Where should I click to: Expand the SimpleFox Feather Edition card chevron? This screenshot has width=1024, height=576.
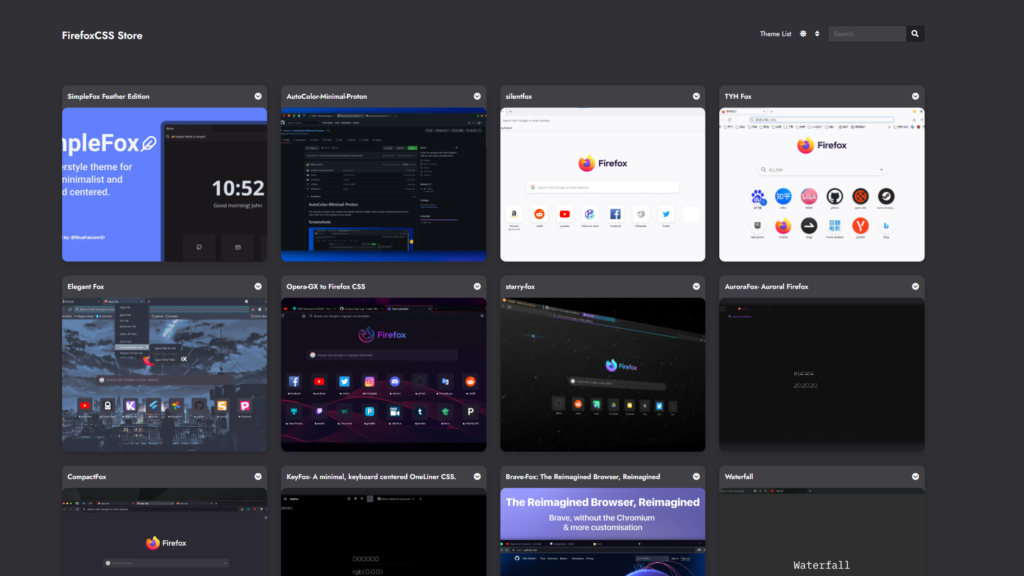[258, 96]
